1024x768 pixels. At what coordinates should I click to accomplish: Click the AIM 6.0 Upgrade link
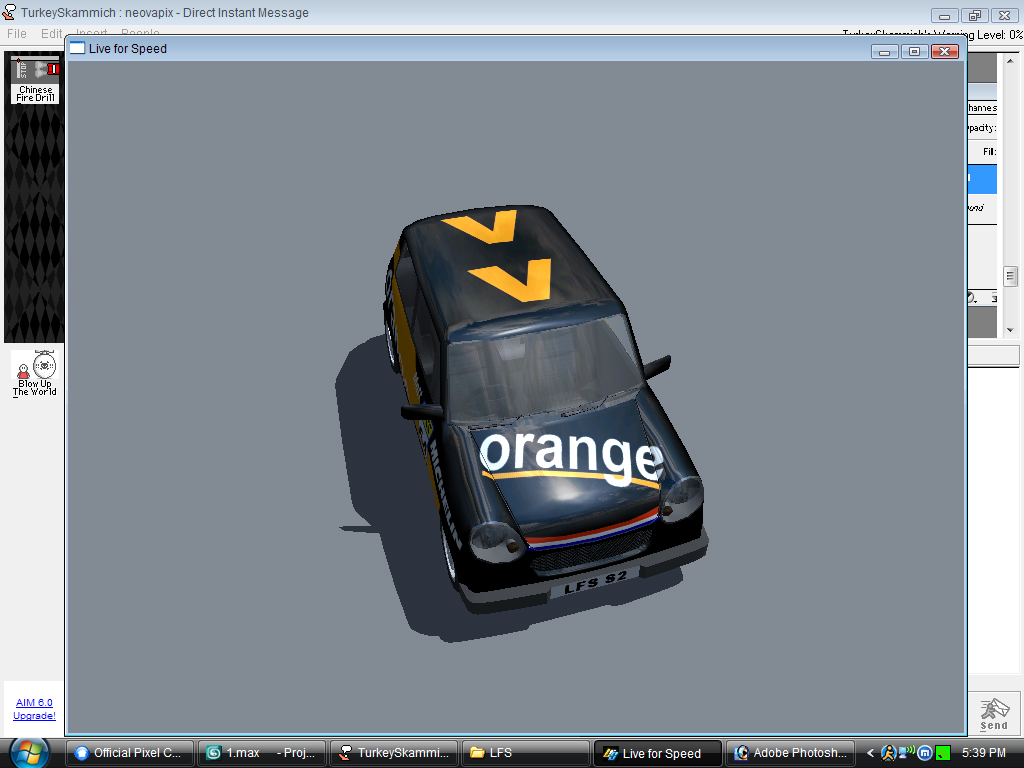(x=35, y=709)
